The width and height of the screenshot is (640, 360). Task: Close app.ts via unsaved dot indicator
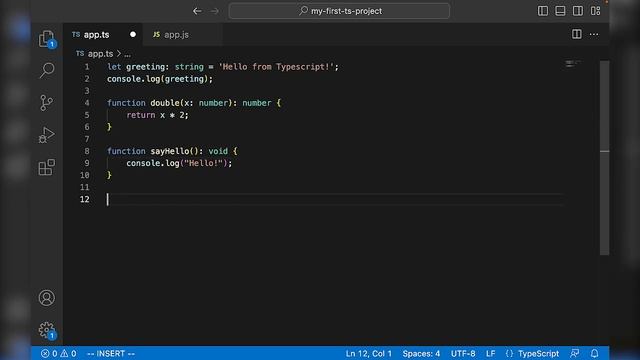point(133,35)
